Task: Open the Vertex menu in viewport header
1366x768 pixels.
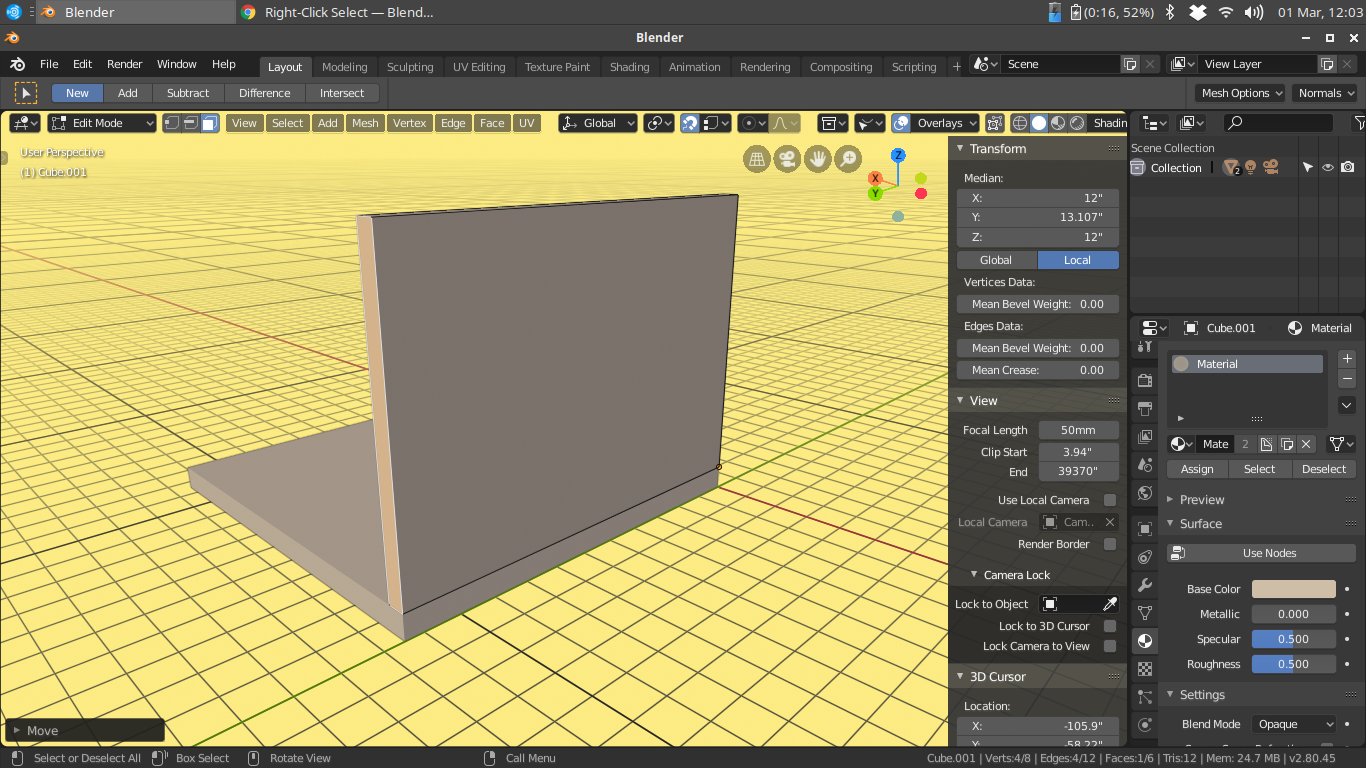Action: pyautogui.click(x=410, y=123)
